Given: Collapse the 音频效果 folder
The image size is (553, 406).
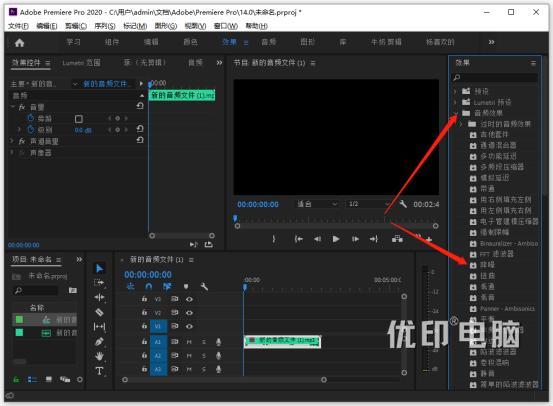Looking at the screenshot, I should (x=455, y=113).
